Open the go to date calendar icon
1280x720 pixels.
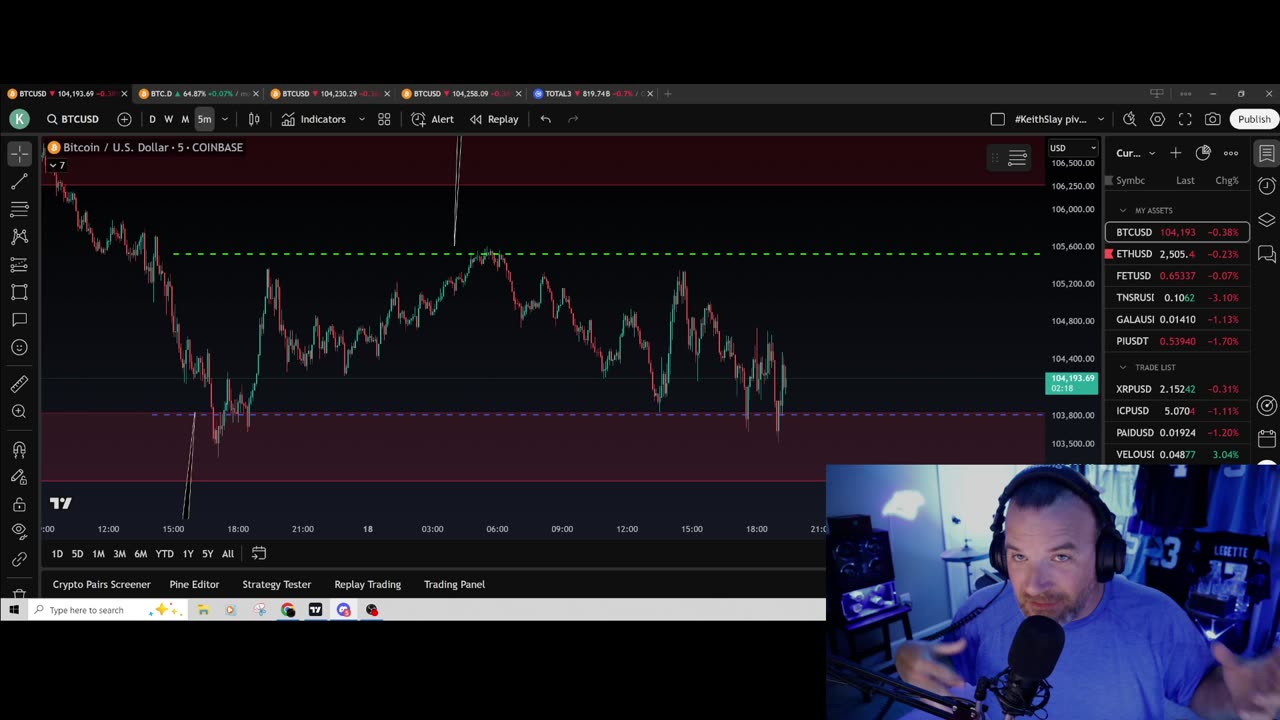(258, 554)
